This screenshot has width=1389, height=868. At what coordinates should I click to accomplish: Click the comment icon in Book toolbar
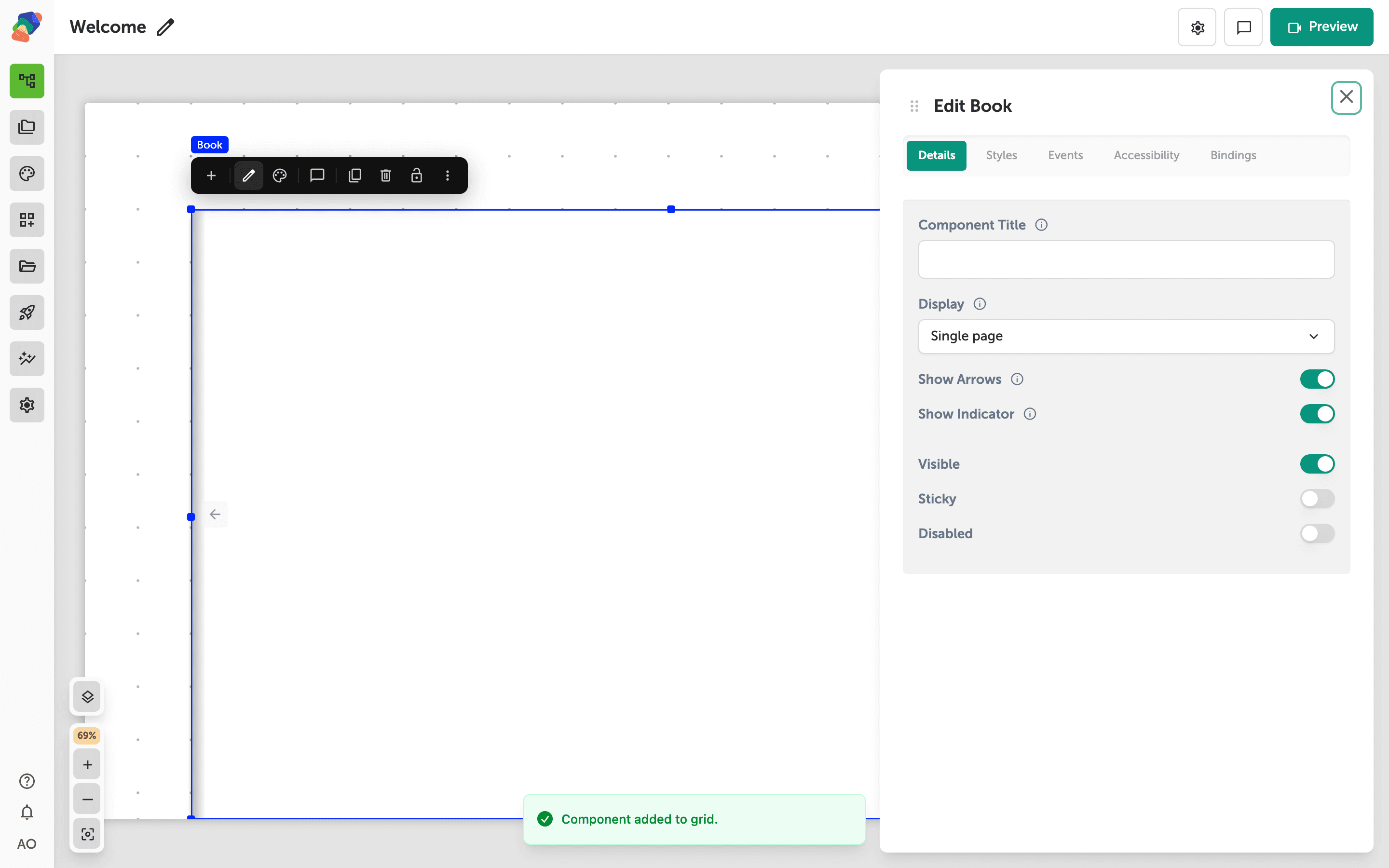[x=317, y=176]
